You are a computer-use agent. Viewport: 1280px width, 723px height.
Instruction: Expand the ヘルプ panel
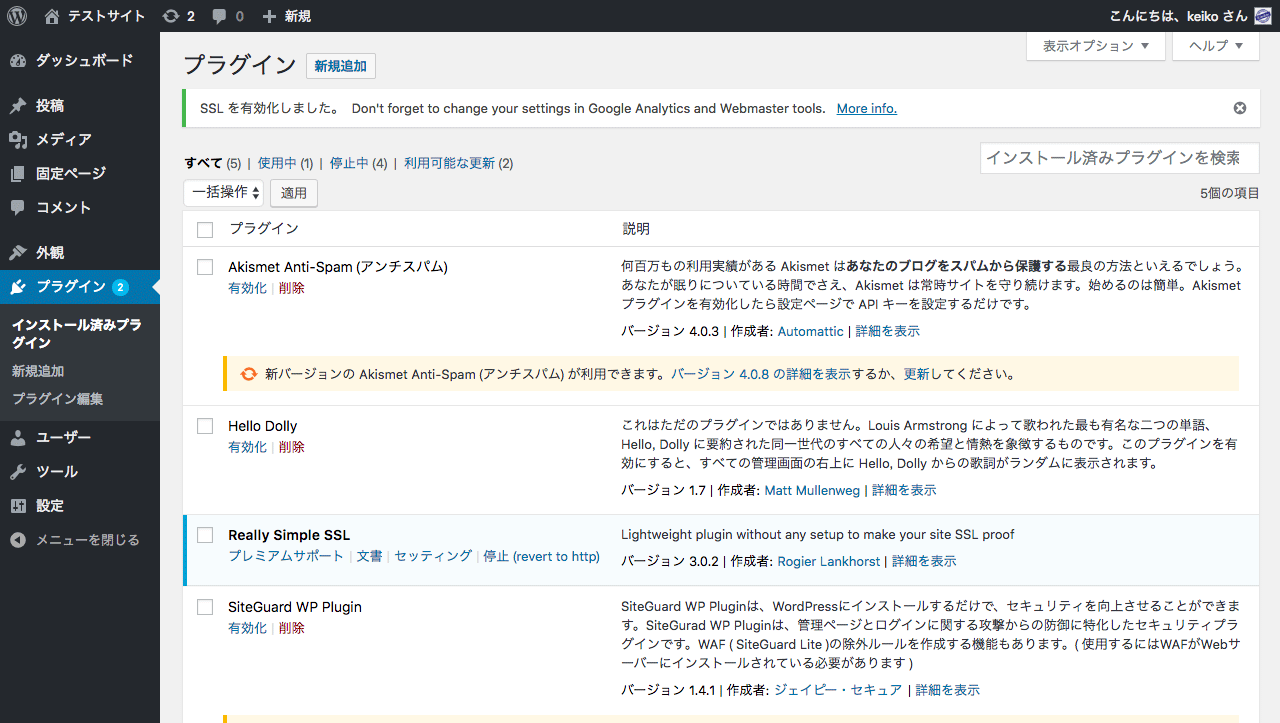point(1215,46)
